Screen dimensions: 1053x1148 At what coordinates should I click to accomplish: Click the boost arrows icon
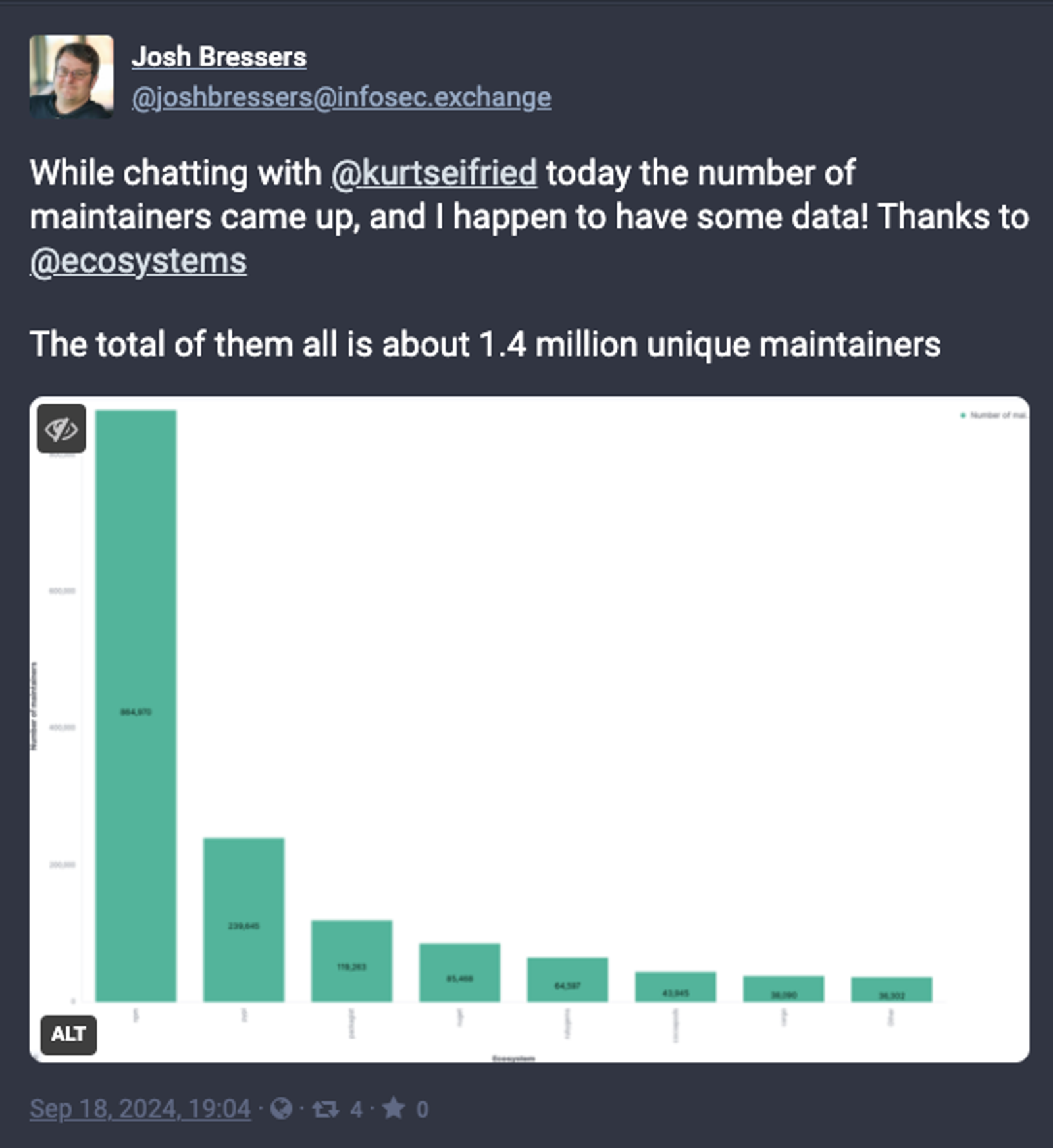(x=325, y=1109)
